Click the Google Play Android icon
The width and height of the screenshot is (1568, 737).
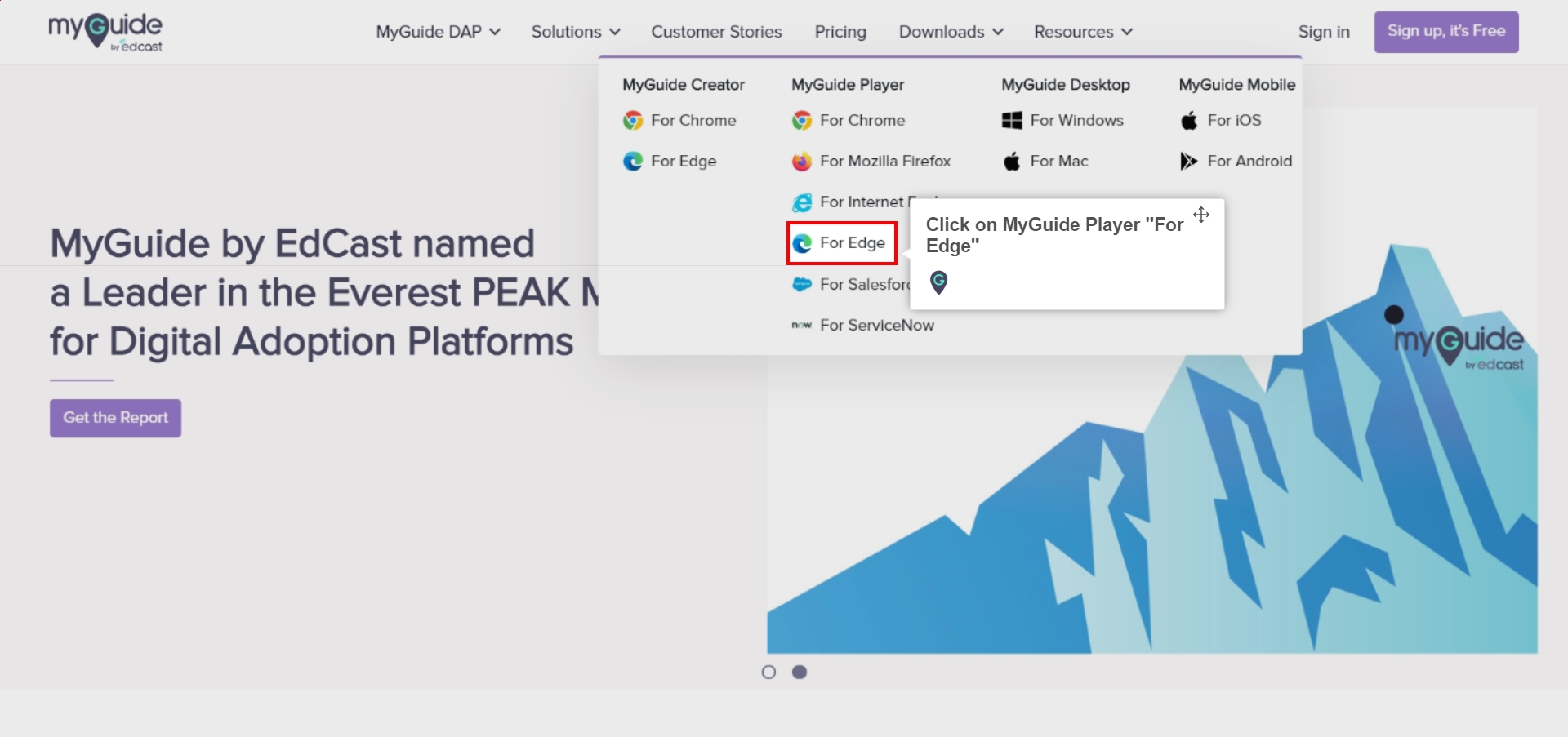click(1189, 162)
